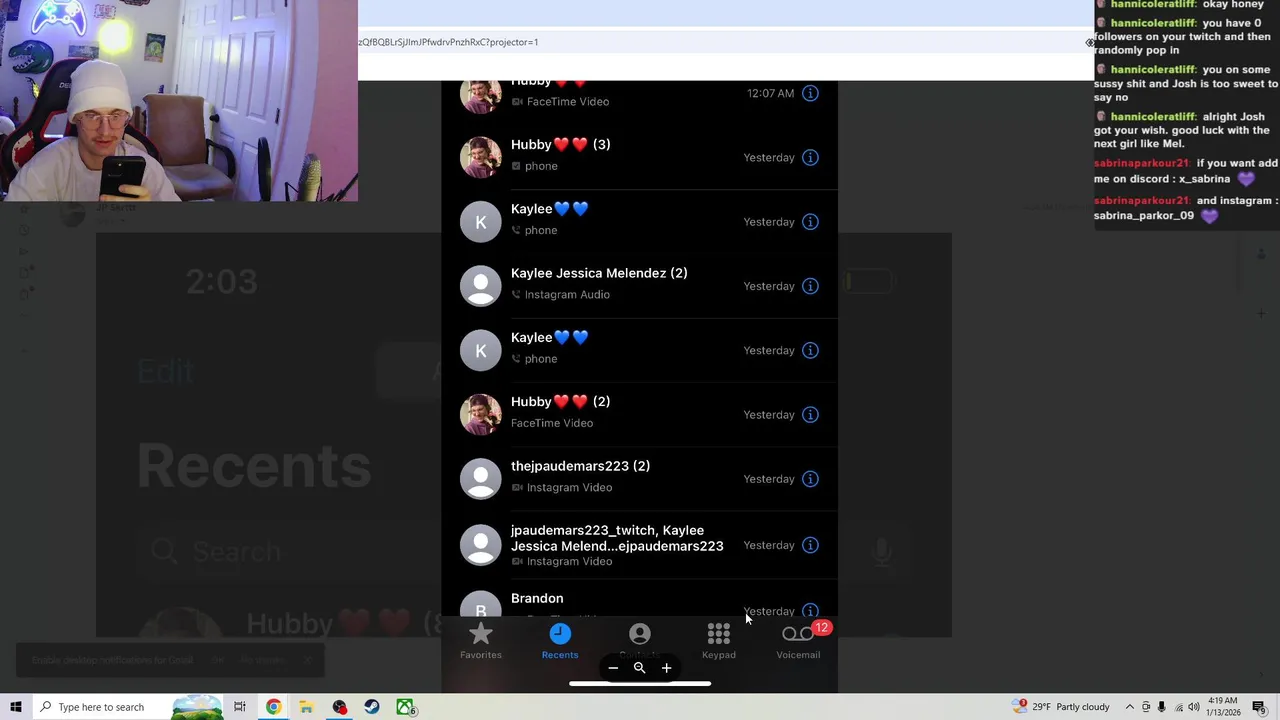The width and height of the screenshot is (1280, 720).
Task: Click the magnifier zoom reset icon
Action: (639, 668)
